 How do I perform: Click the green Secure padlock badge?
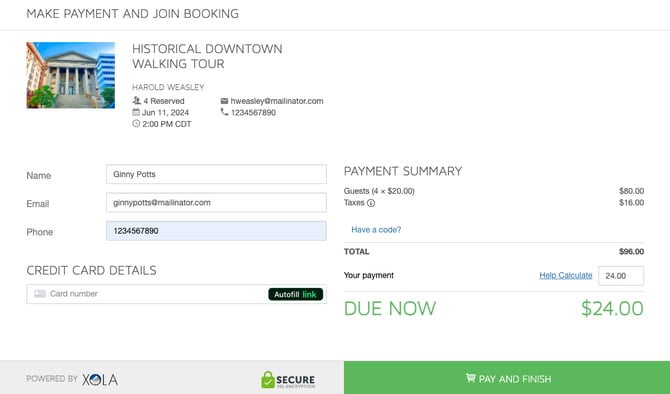click(288, 379)
